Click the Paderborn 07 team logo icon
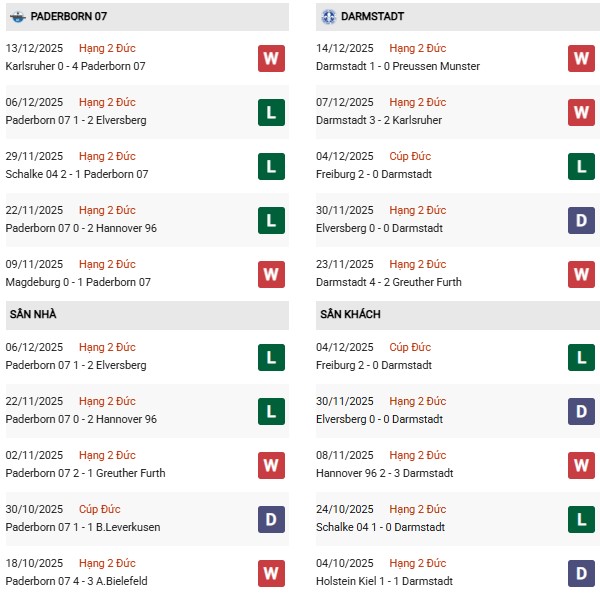This screenshot has width=600, height=594. pyautogui.click(x=17, y=17)
